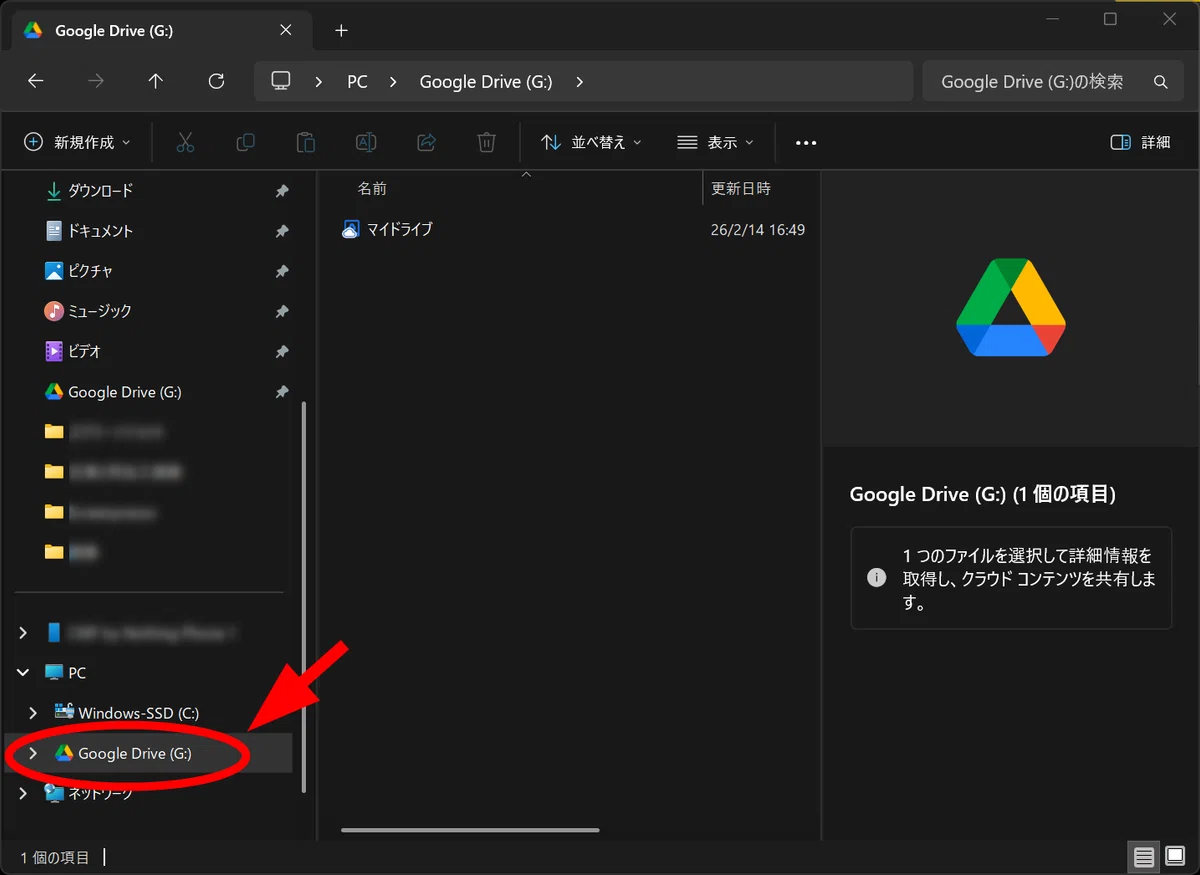Open the 新規作成 dropdown
The height and width of the screenshot is (875, 1200).
(x=78, y=142)
